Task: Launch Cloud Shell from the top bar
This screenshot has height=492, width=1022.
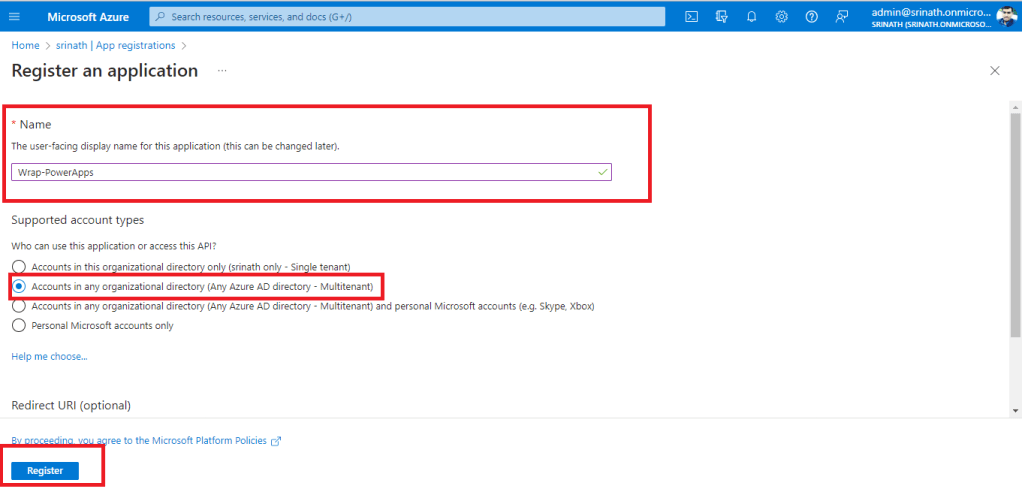Action: pyautogui.click(x=691, y=17)
